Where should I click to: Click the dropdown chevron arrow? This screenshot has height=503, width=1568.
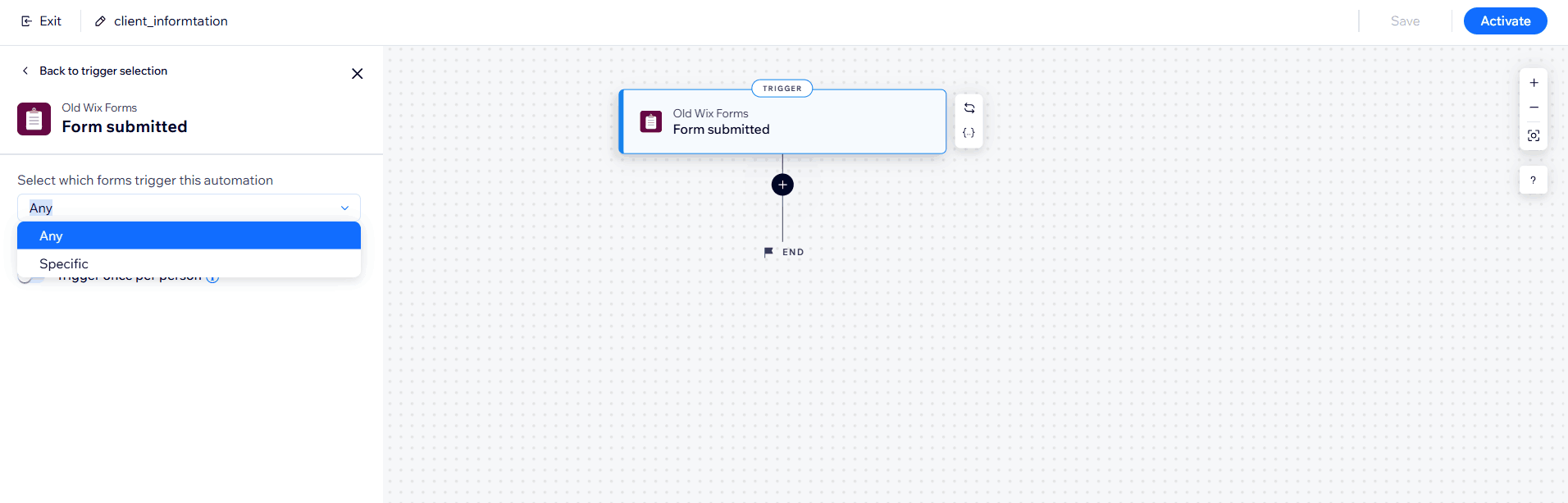coord(344,208)
